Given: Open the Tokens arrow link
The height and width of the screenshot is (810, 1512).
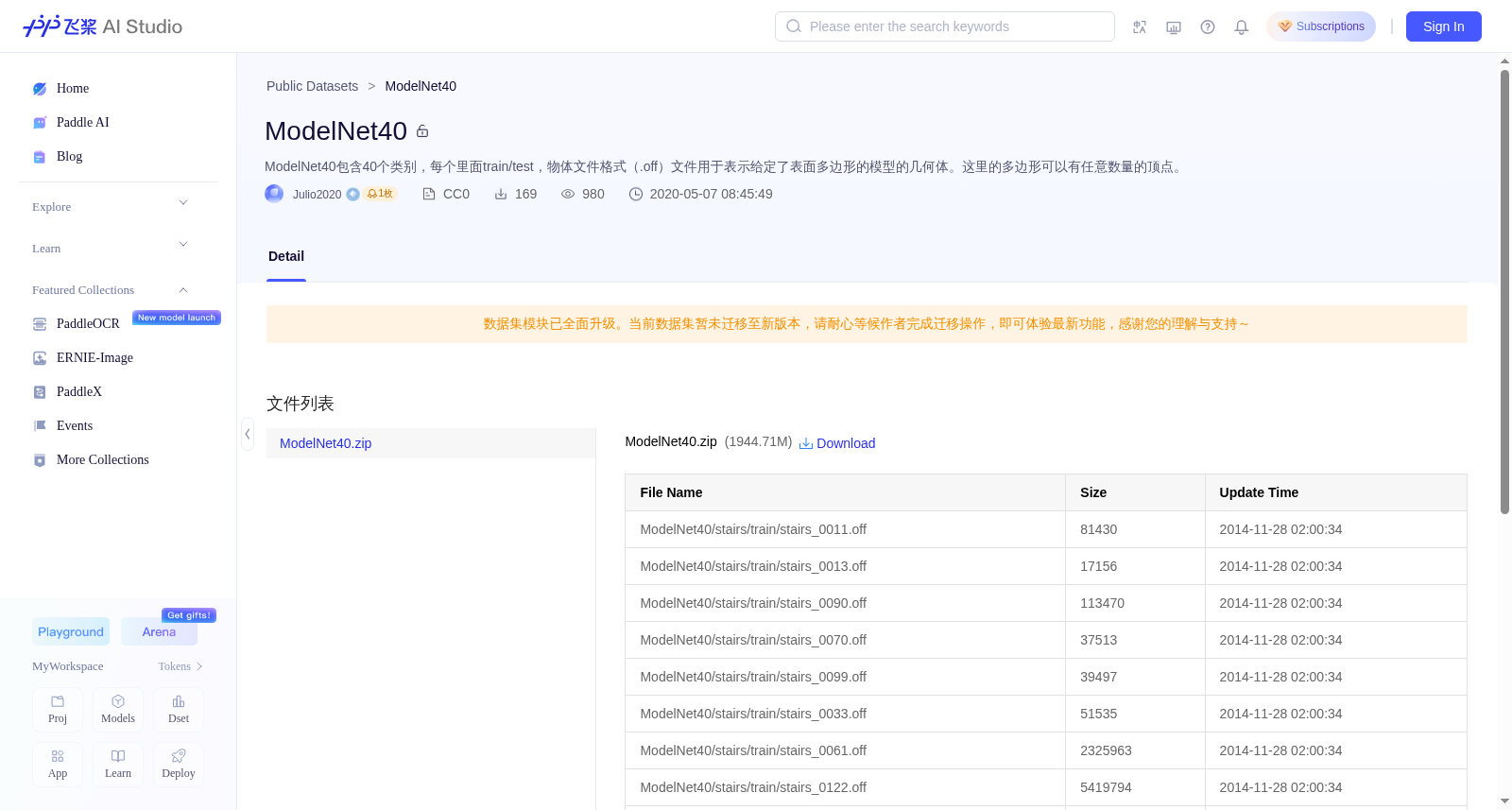Looking at the screenshot, I should pos(180,666).
